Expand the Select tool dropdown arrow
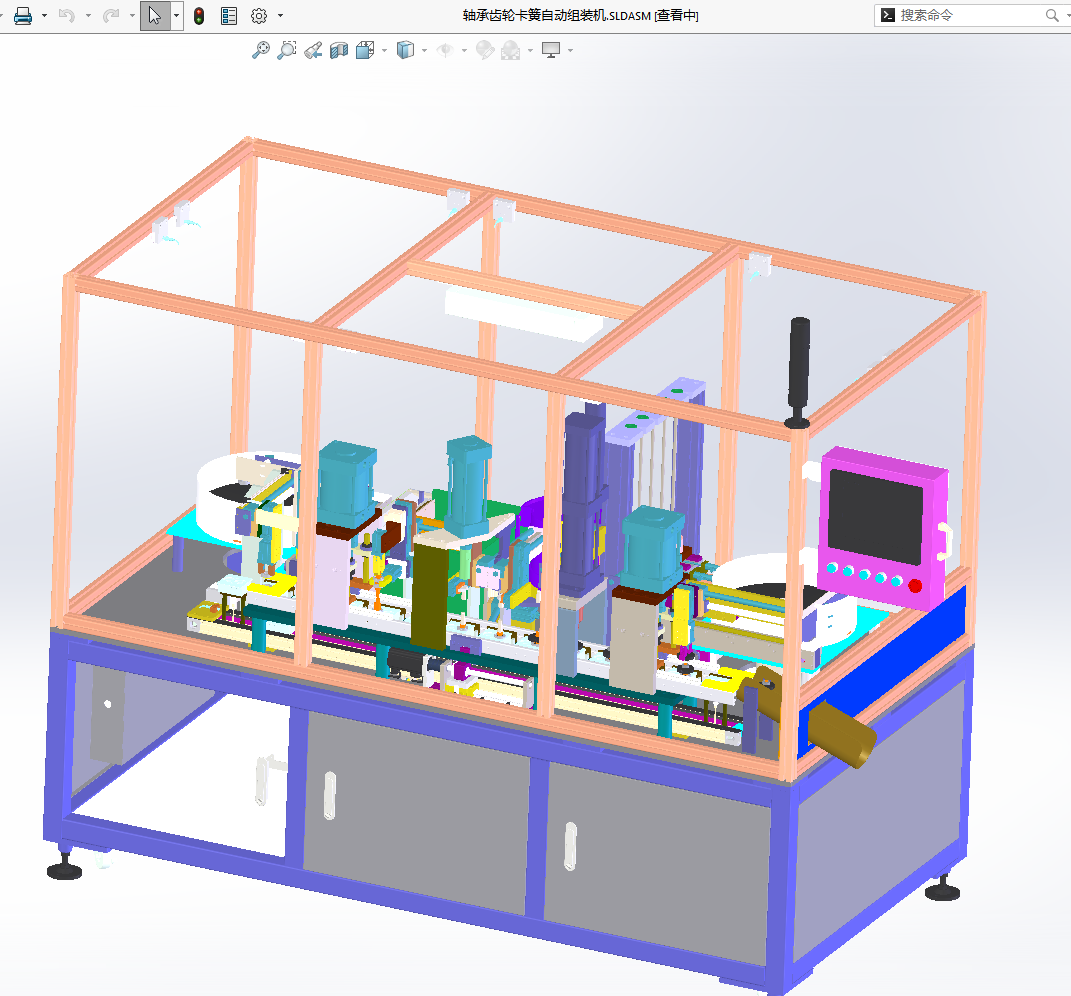 [x=176, y=15]
